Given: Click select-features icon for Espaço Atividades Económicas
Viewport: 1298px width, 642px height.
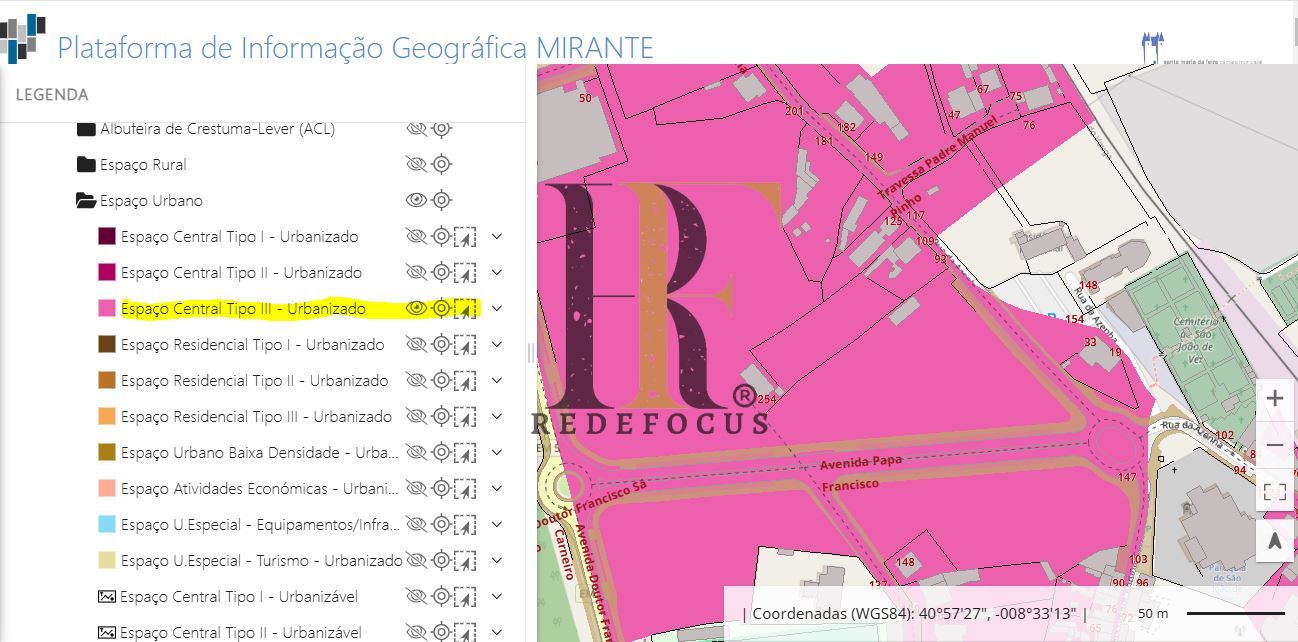Looking at the screenshot, I should (x=465, y=488).
